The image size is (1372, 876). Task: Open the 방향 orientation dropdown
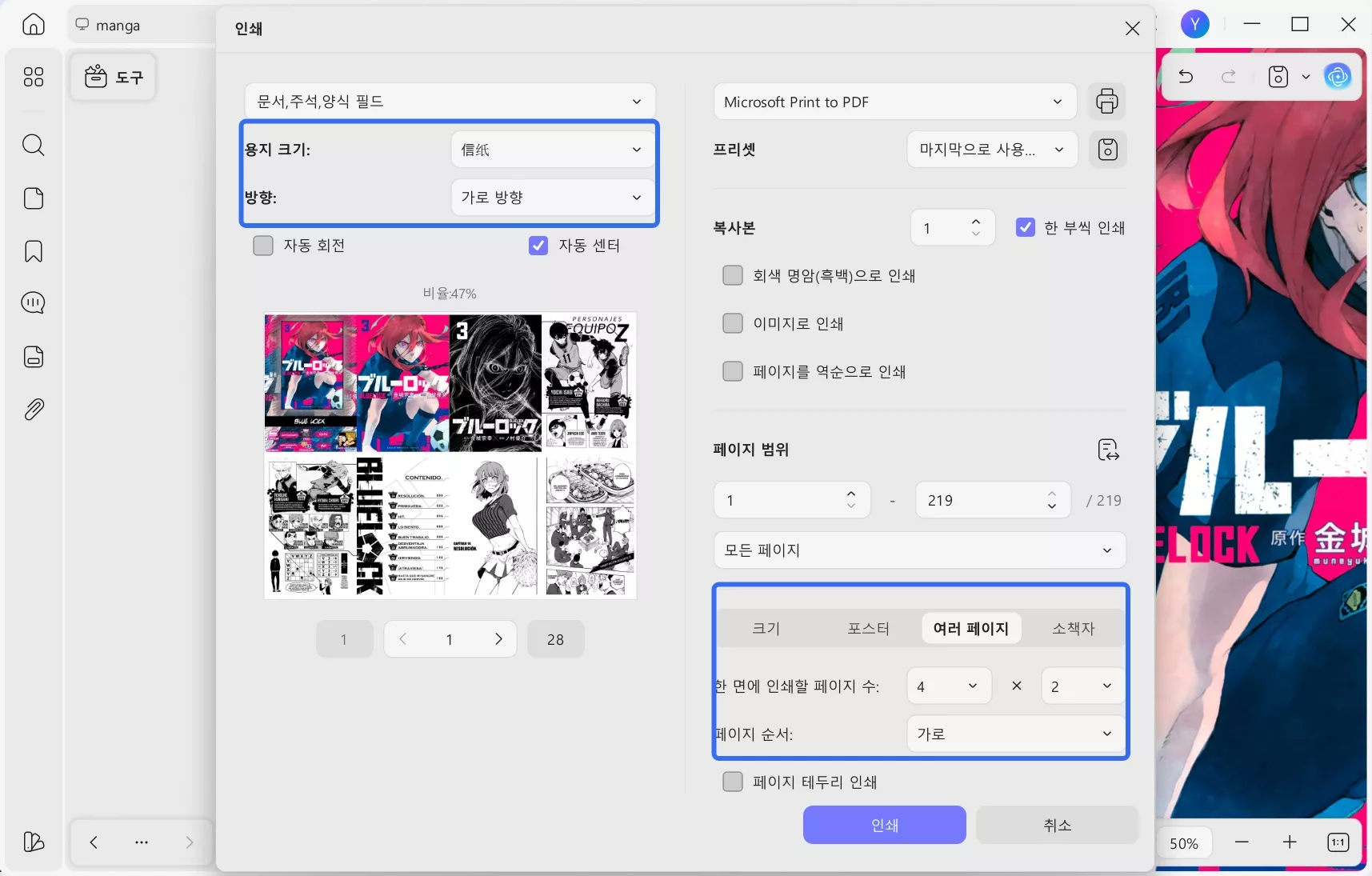click(550, 197)
